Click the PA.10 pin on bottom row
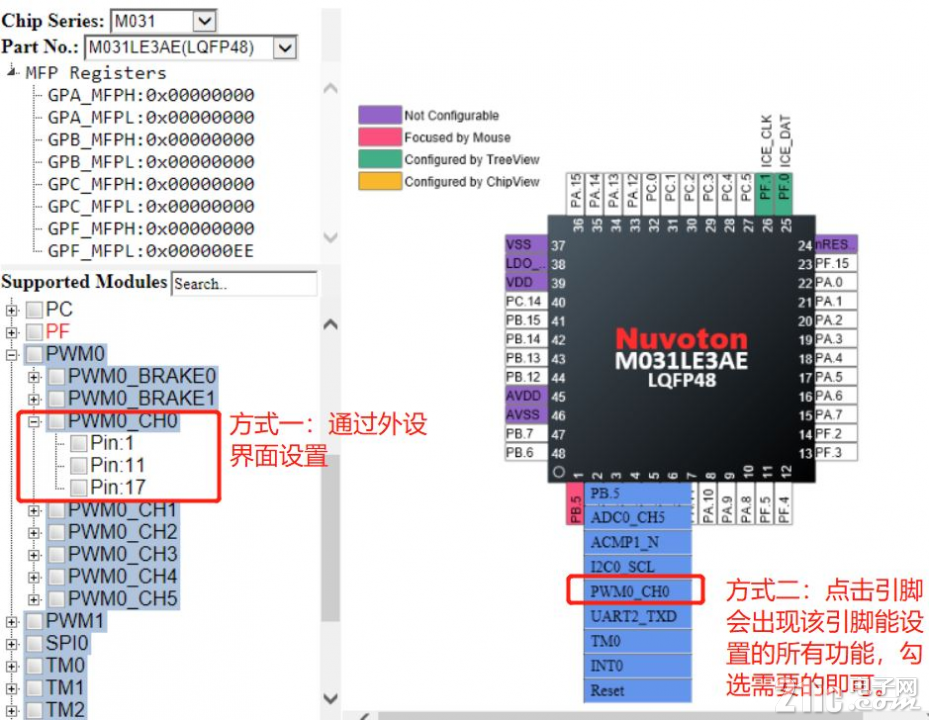 coord(708,504)
